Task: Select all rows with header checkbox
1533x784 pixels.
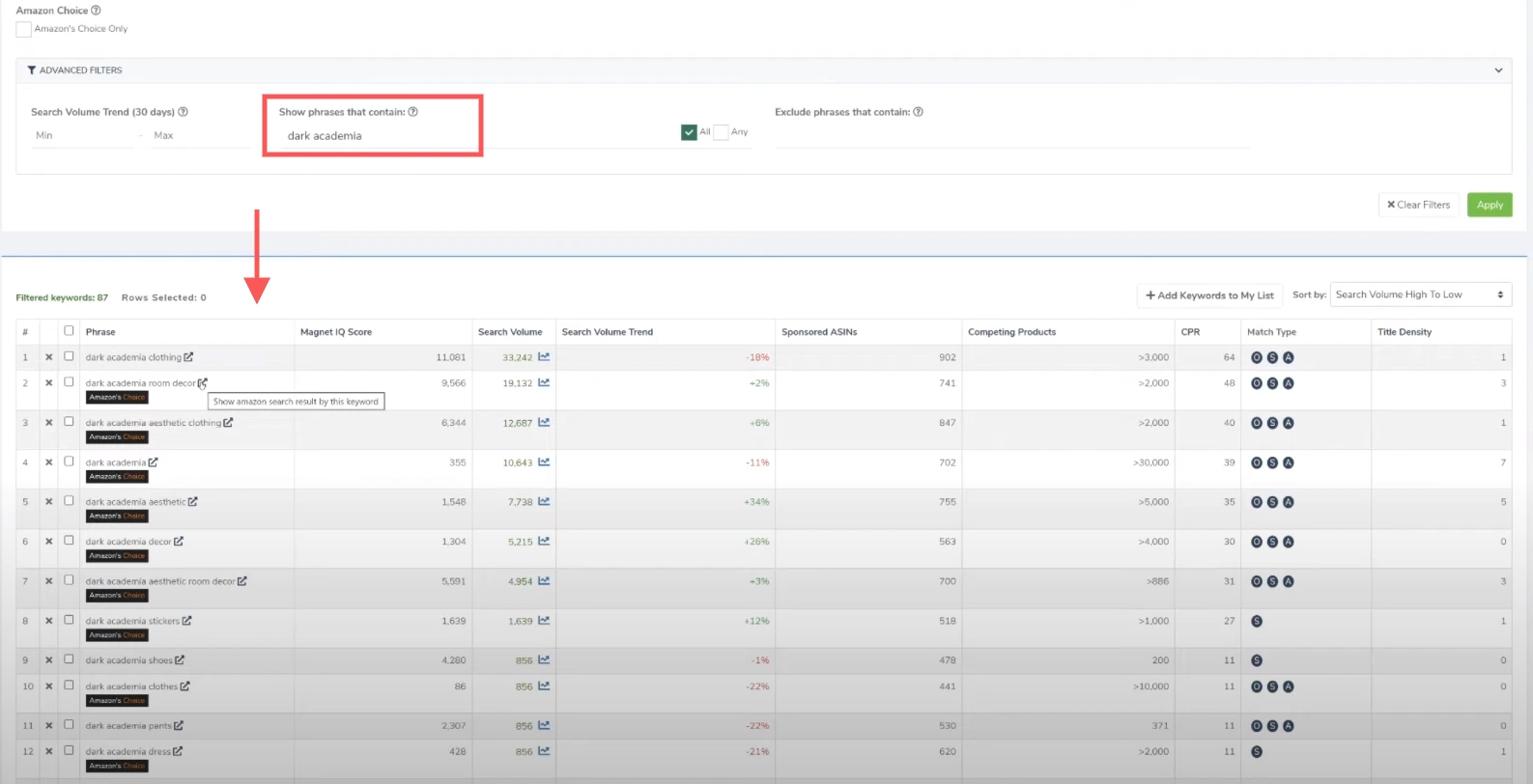Action: tap(69, 331)
